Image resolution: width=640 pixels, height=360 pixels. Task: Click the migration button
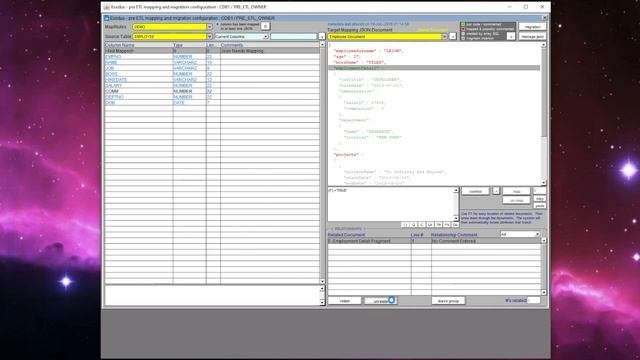[x=532, y=27]
